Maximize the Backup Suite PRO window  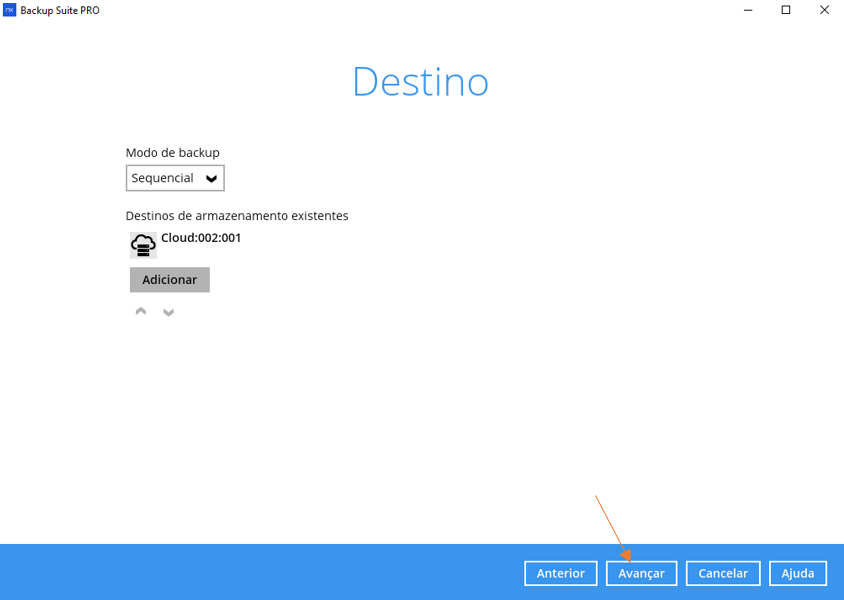pyautogui.click(x=786, y=10)
